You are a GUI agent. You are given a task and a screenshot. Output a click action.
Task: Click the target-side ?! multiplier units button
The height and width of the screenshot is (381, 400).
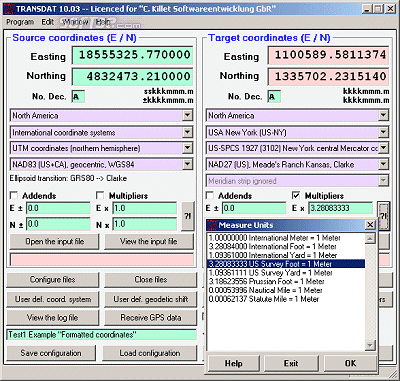point(383,216)
